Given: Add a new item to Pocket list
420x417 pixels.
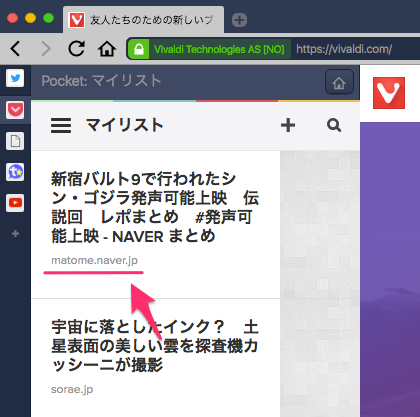Looking at the screenshot, I should click(288, 125).
